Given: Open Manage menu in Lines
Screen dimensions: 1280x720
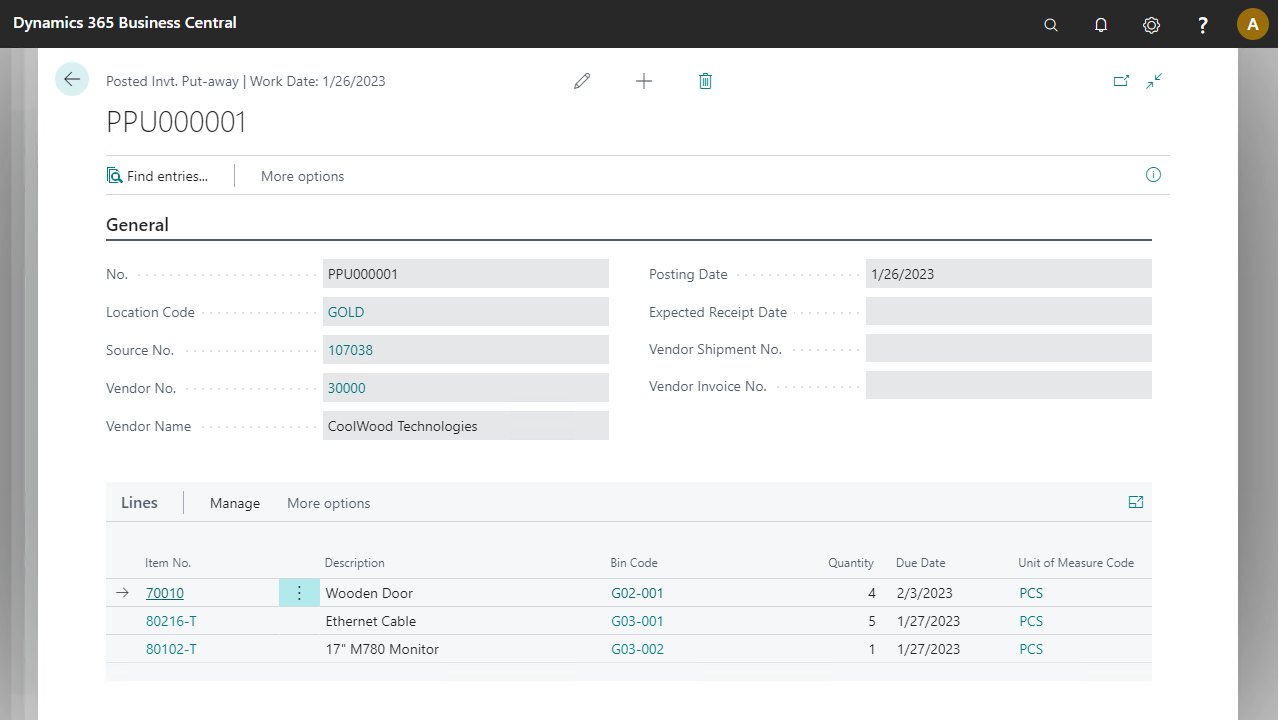Looking at the screenshot, I should [x=235, y=503].
